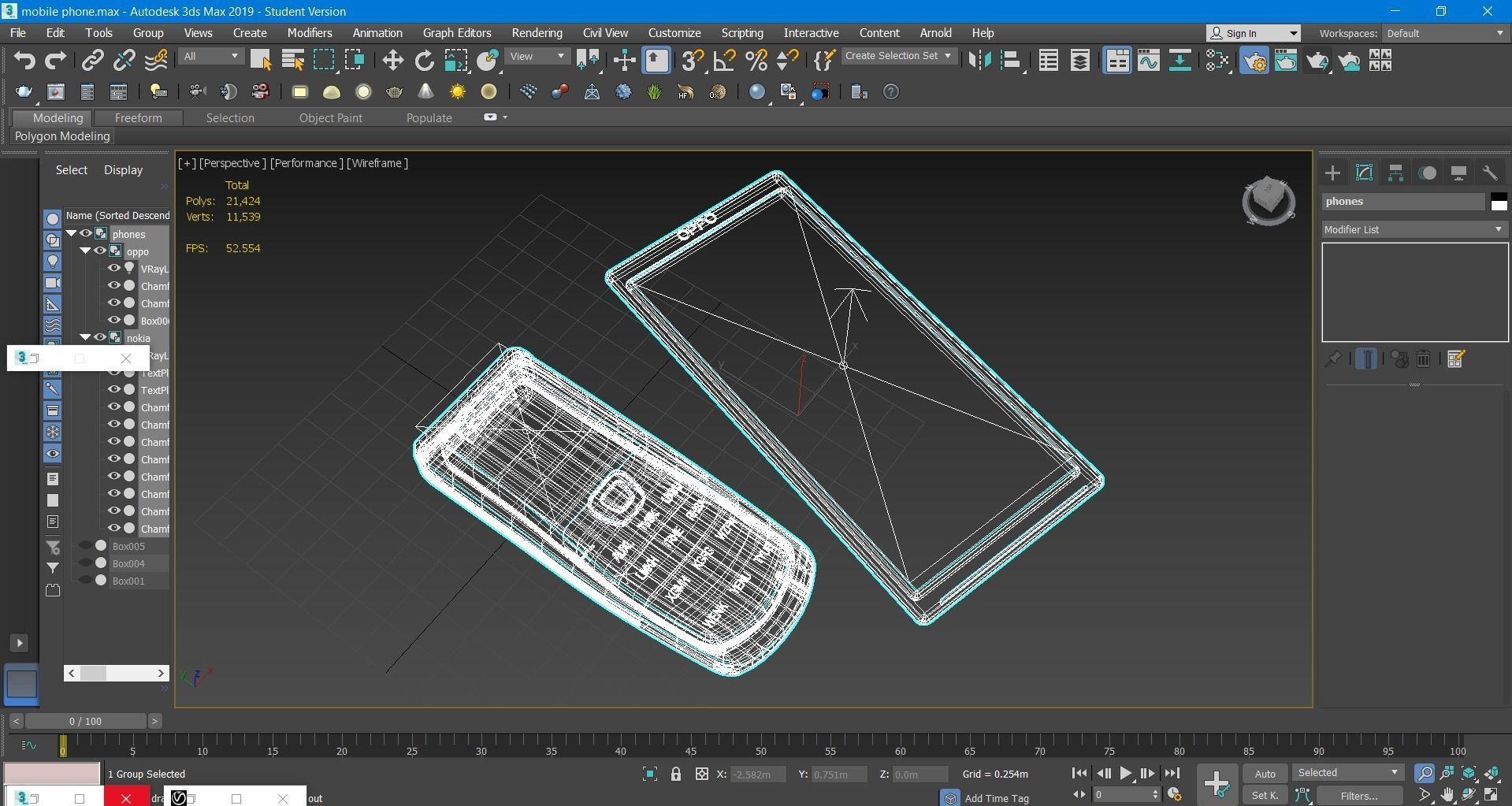Screen dimensions: 1512x806
Task: Click the object color swatch beside phones
Action: tap(1499, 202)
